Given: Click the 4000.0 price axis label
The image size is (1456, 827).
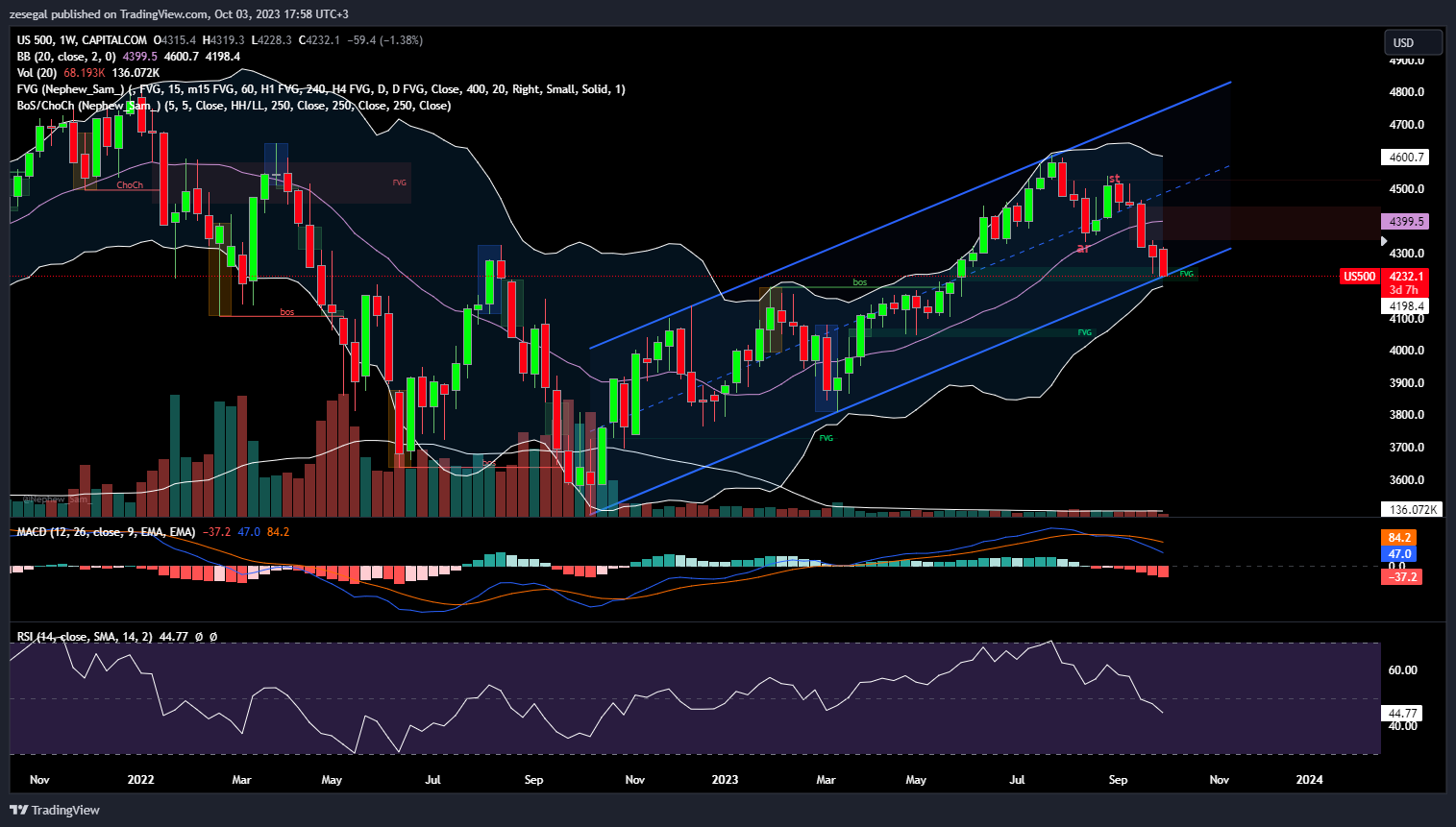Looking at the screenshot, I should 1407,351.
